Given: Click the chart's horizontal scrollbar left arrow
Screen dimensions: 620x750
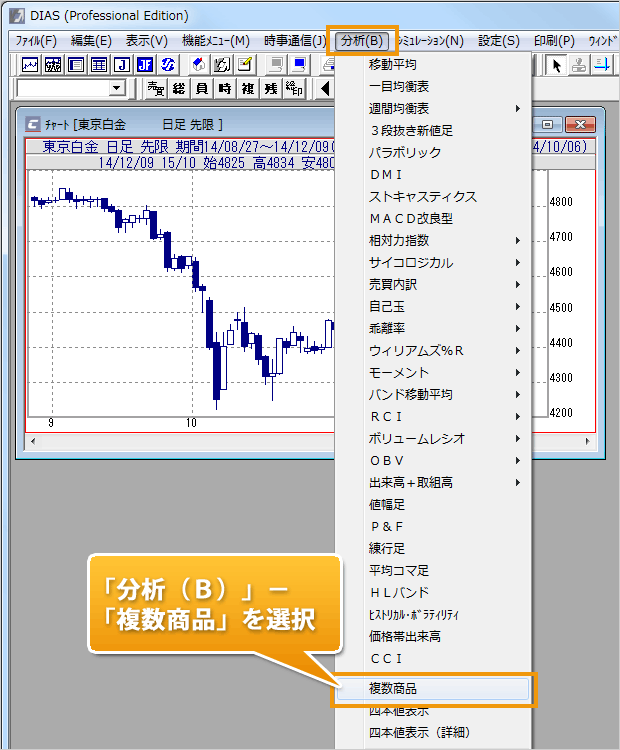Looking at the screenshot, I should [x=33, y=441].
